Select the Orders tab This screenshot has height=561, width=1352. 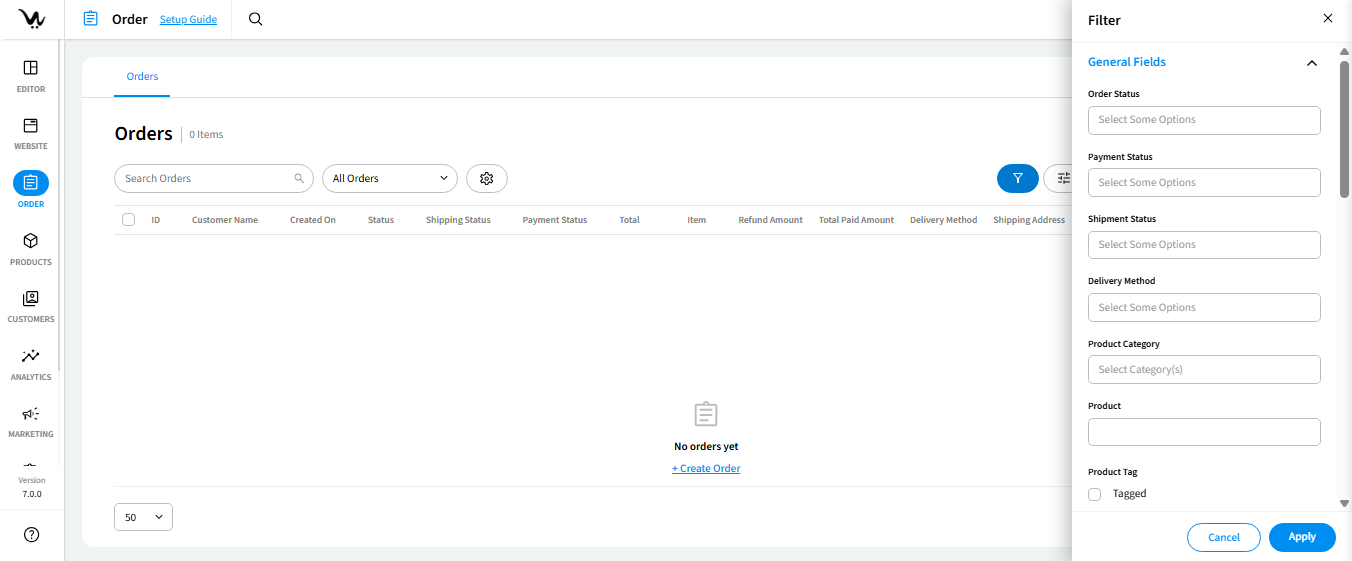[142, 77]
